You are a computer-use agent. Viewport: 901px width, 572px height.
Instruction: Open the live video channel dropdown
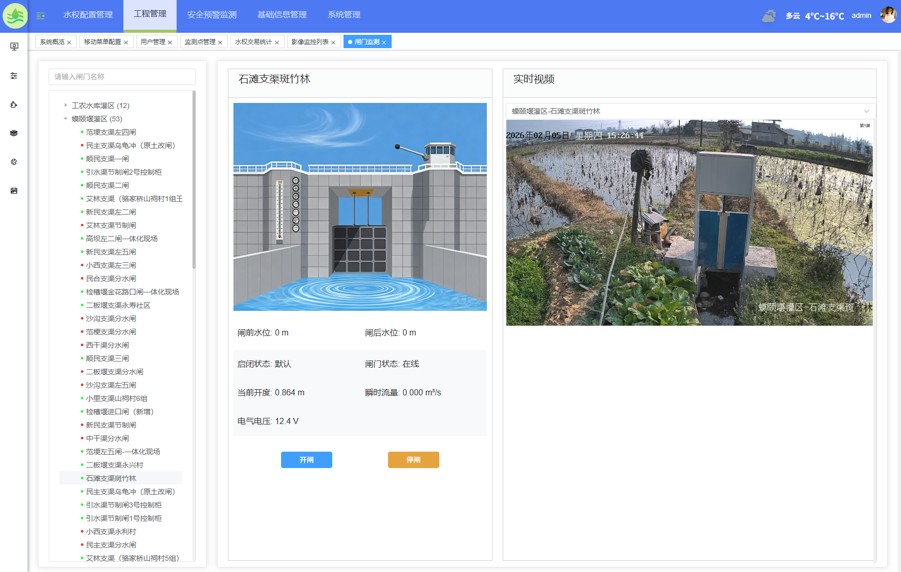[x=690, y=111]
